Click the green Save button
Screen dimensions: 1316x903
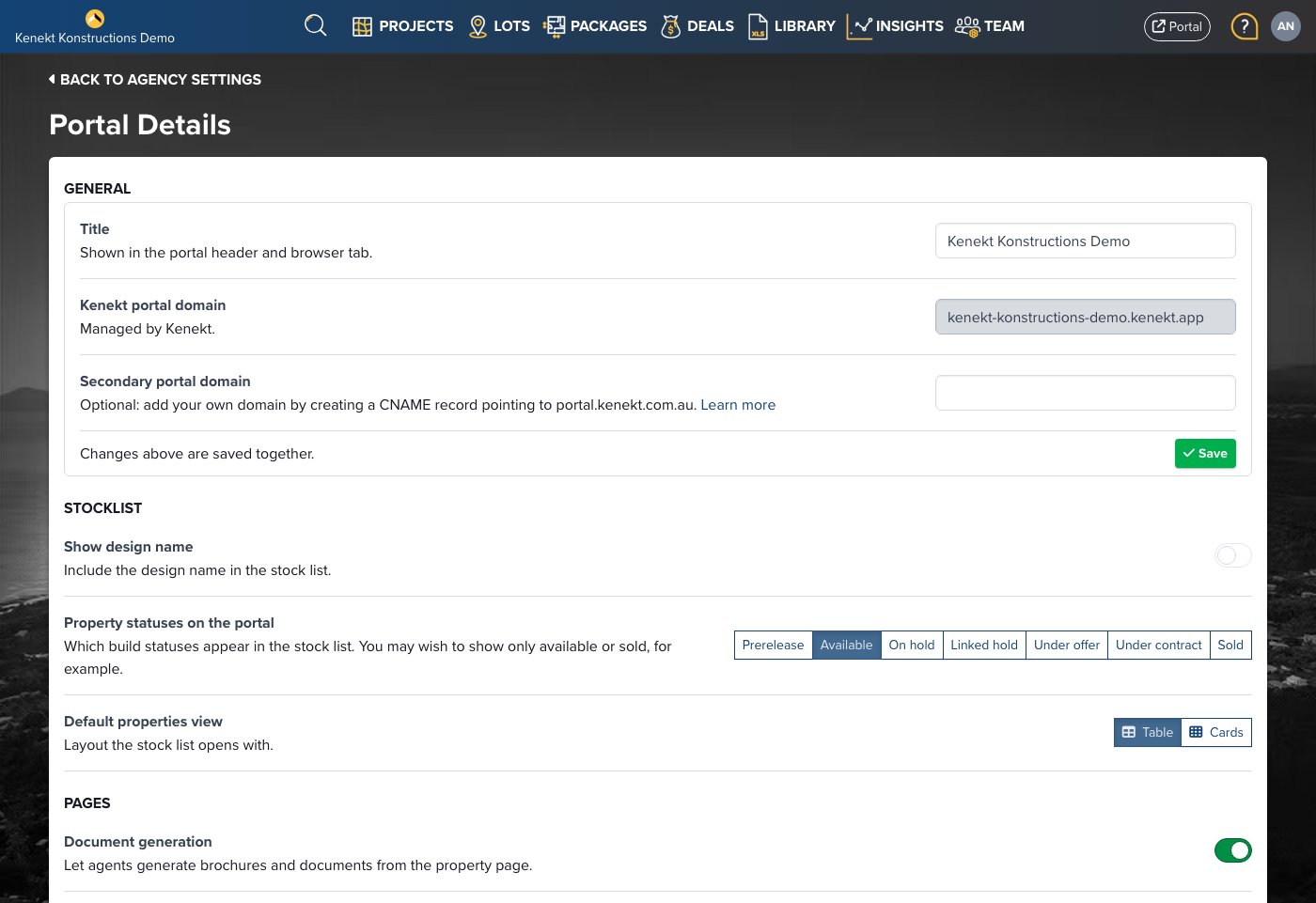pyautogui.click(x=1205, y=453)
